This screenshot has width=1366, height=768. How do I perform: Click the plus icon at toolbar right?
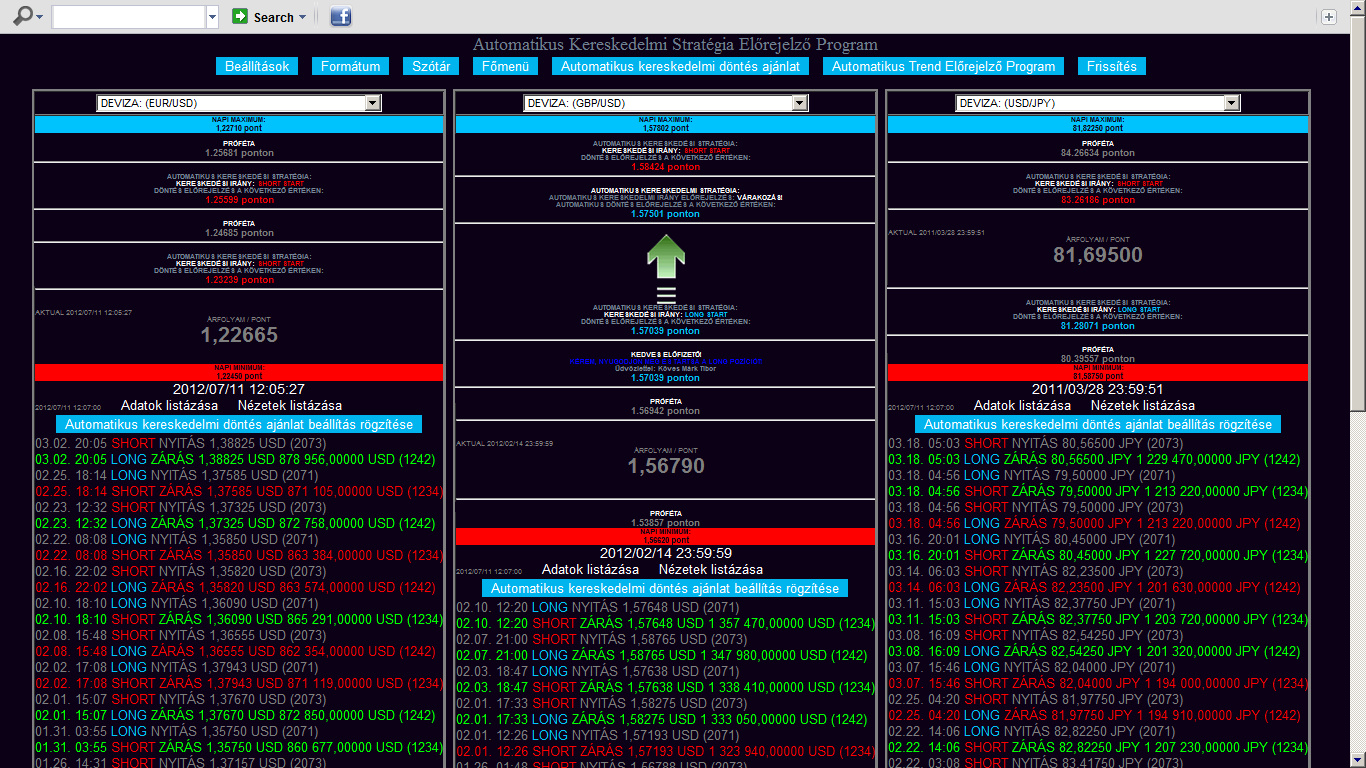pos(1328,17)
